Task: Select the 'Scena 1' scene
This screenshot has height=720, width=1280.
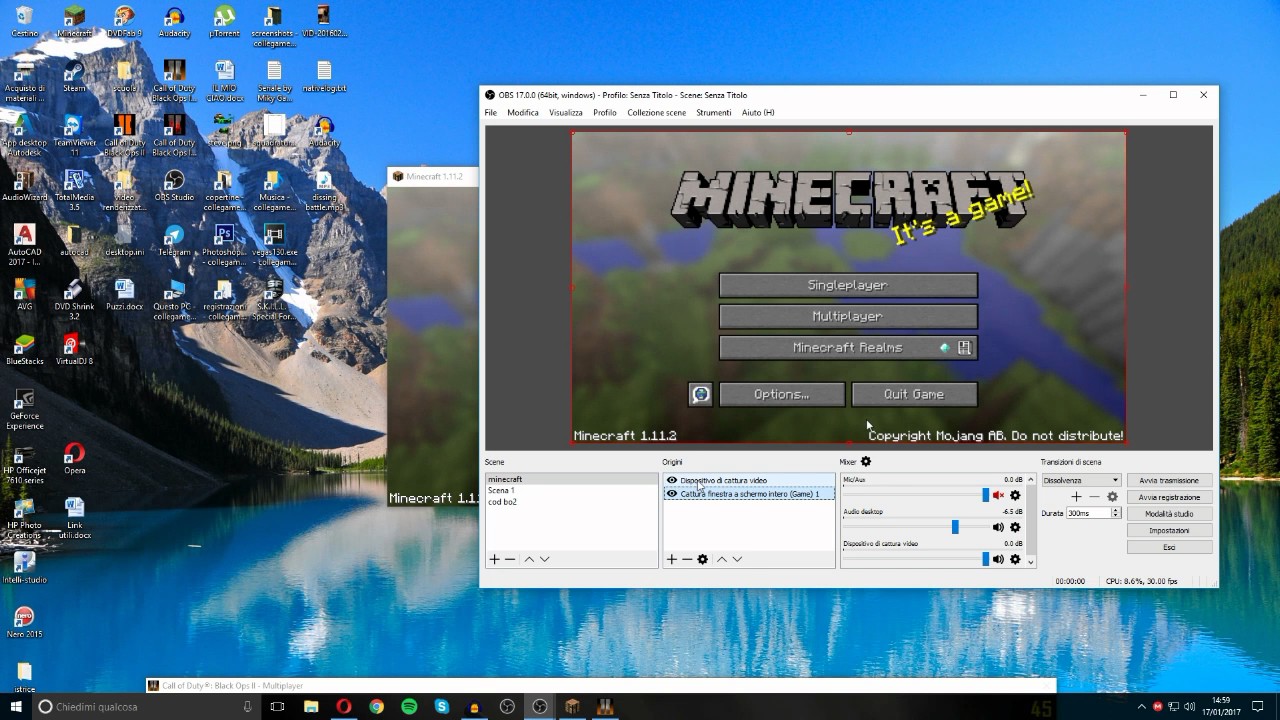Action: [571, 491]
